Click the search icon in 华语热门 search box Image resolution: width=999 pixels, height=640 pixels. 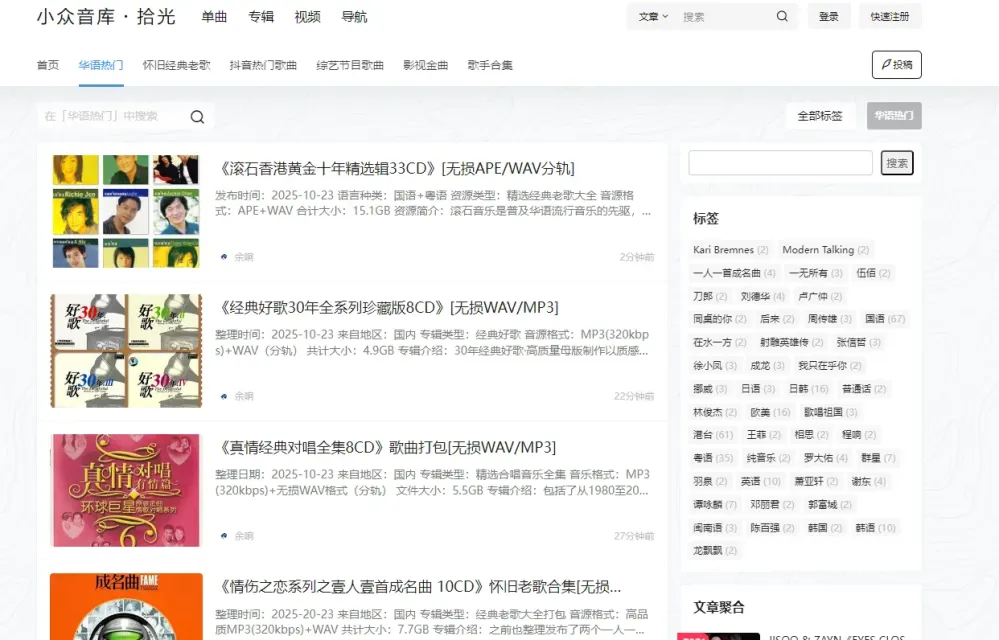coord(198,117)
